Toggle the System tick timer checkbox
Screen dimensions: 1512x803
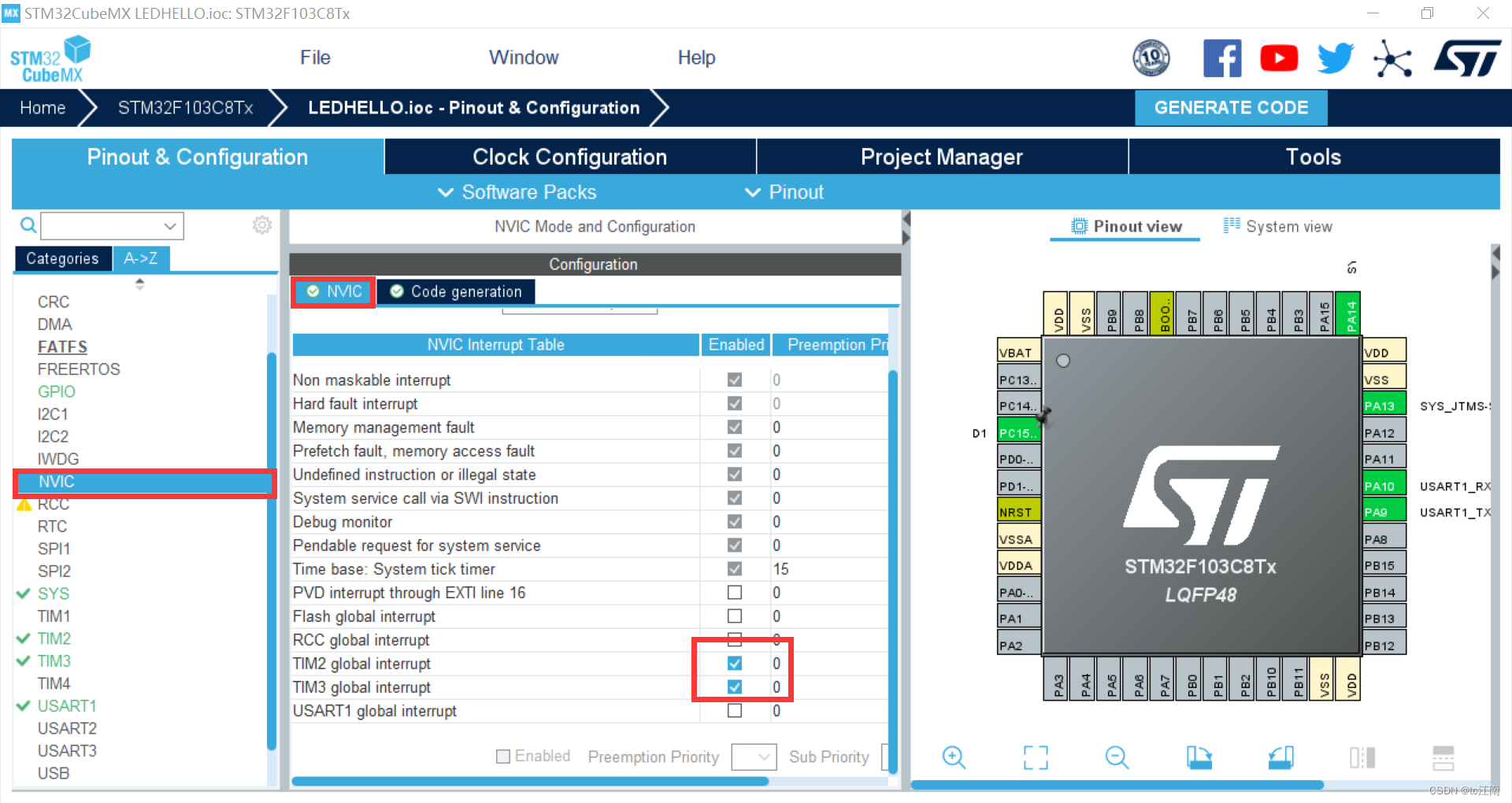point(735,569)
